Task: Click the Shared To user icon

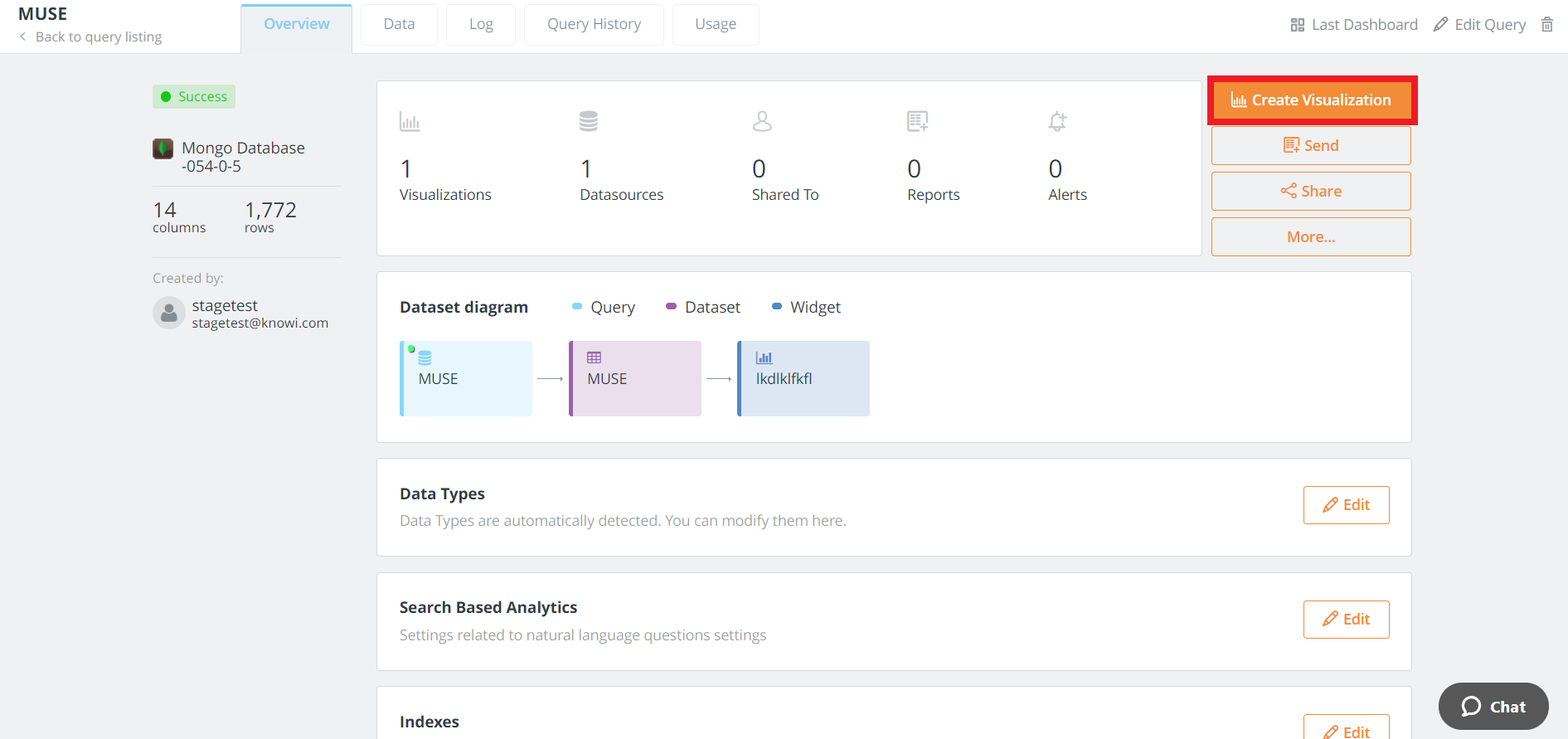Action: pos(761,122)
